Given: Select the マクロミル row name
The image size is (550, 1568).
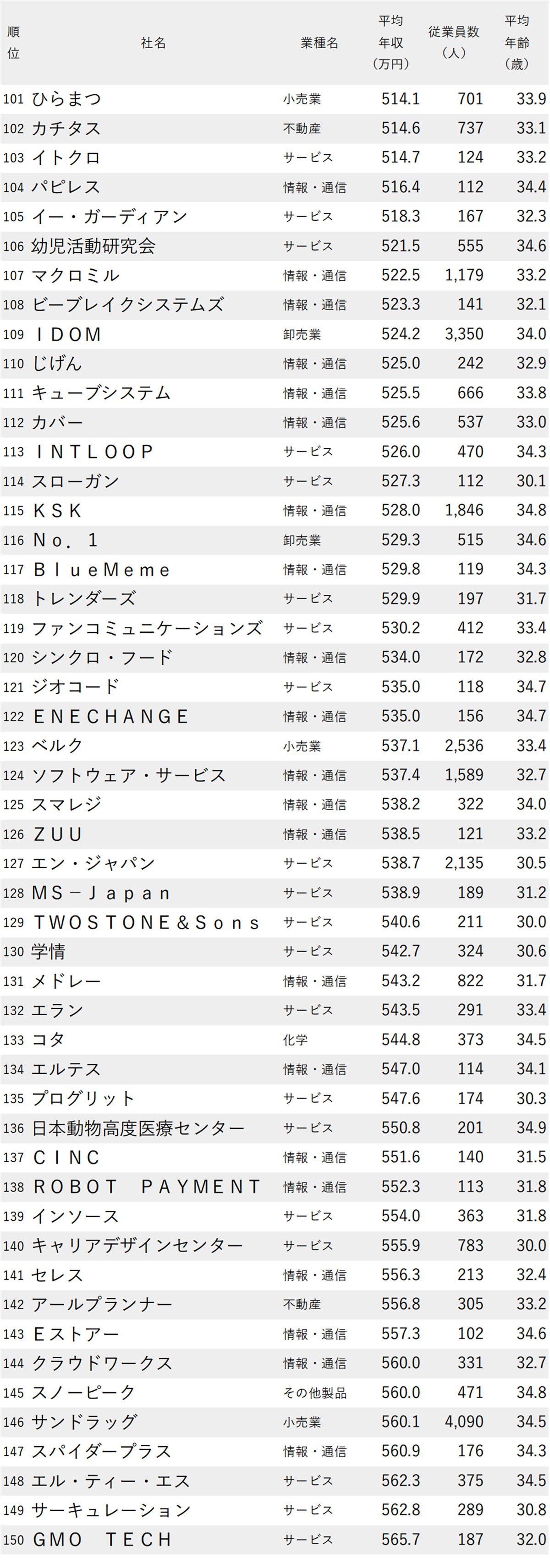Looking at the screenshot, I should pos(76,275).
